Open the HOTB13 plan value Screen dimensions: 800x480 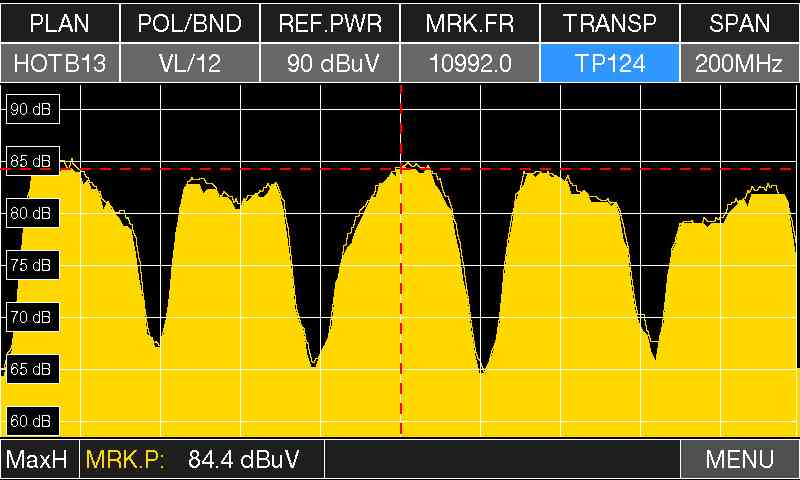coord(60,63)
